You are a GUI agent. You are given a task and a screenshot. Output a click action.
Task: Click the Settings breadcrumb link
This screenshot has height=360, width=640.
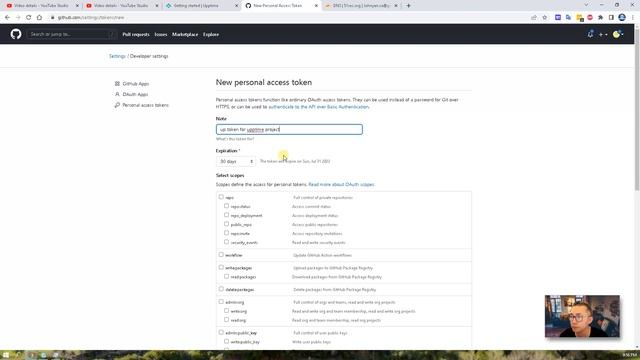(x=117, y=56)
